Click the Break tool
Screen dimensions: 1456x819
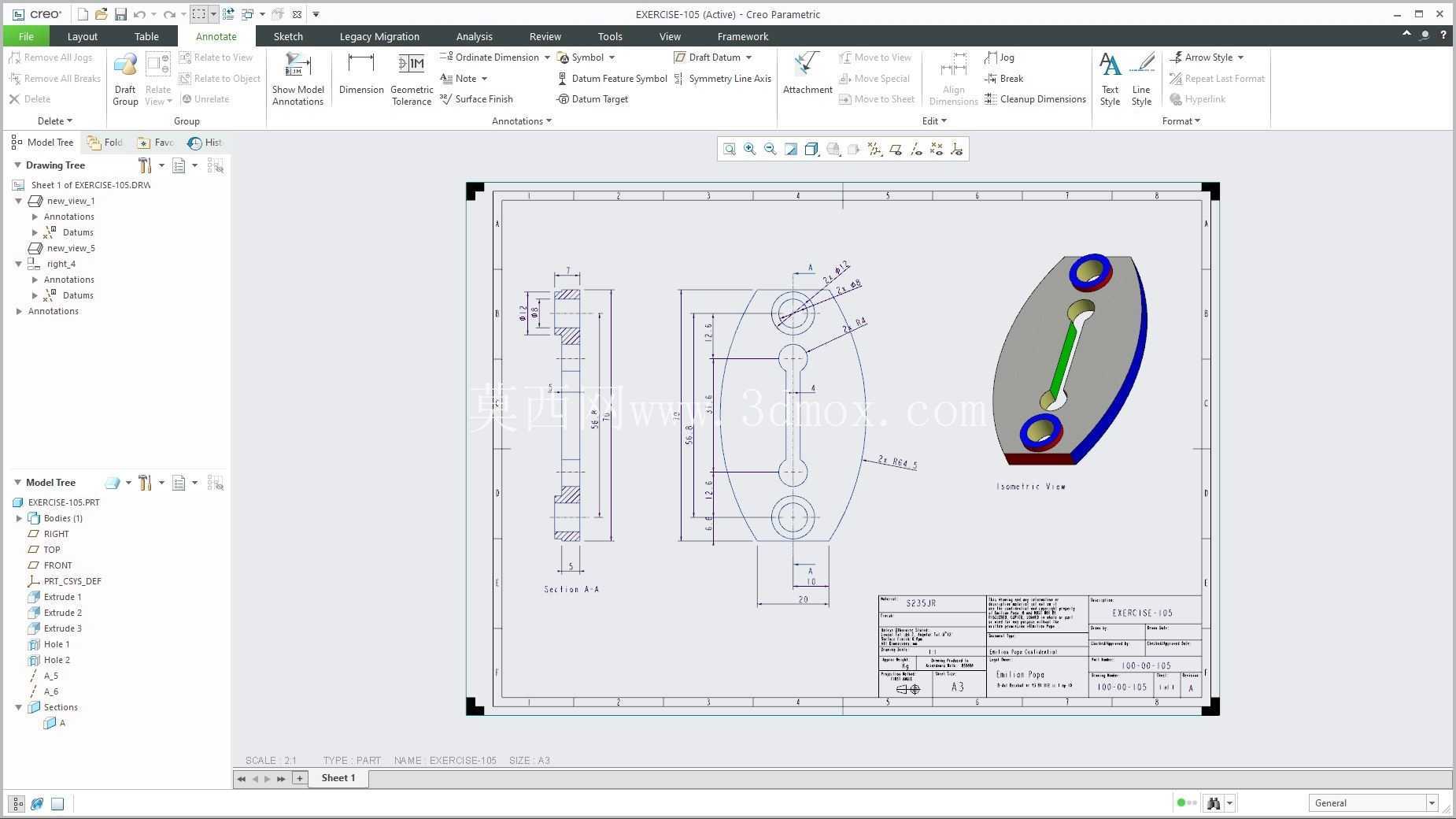[x=1004, y=79]
